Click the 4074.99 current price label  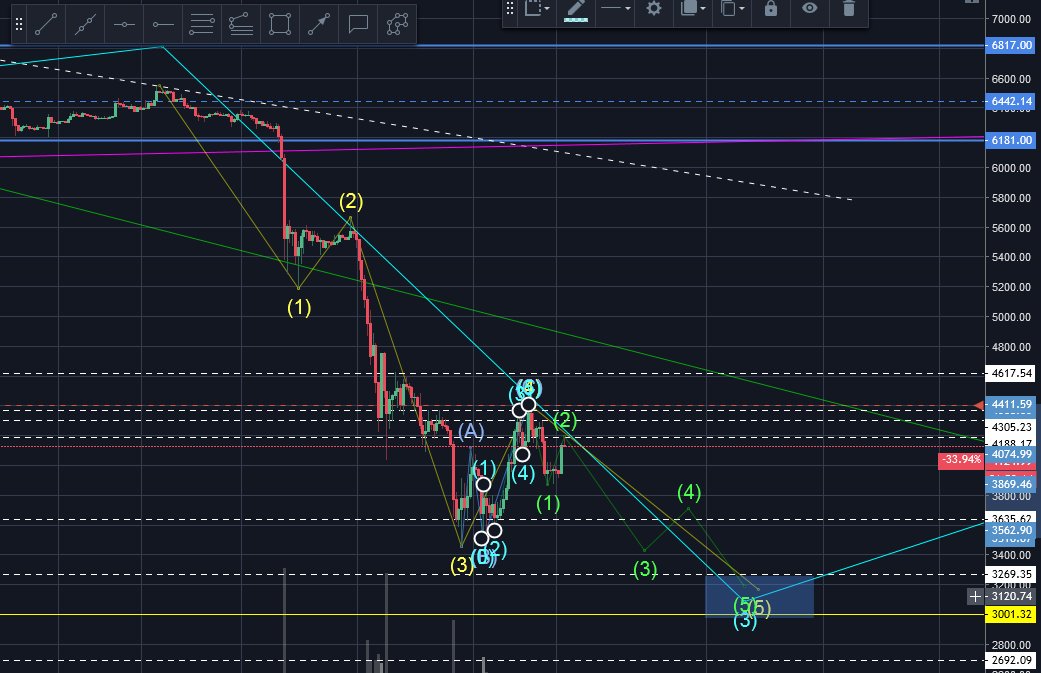1010,455
